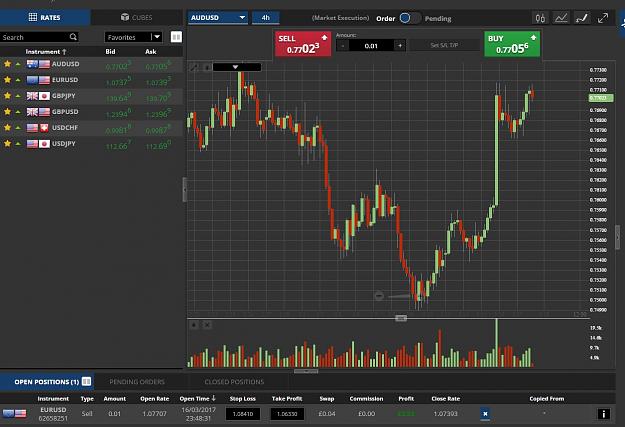The width and height of the screenshot is (625, 427).
Task: Select the EURUSD row in rates list
Action: pyautogui.click(x=91, y=80)
